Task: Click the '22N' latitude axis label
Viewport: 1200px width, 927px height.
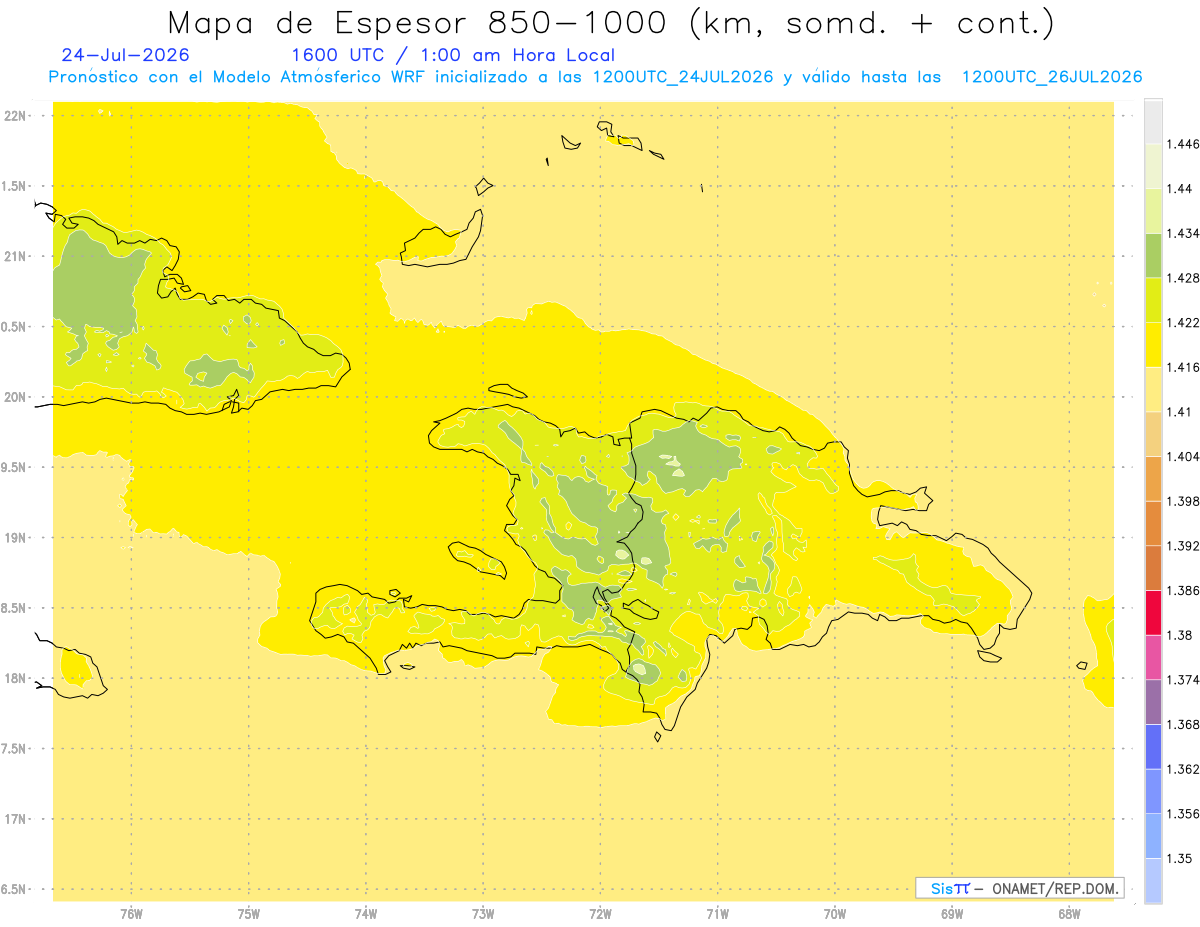Action: tap(17, 116)
